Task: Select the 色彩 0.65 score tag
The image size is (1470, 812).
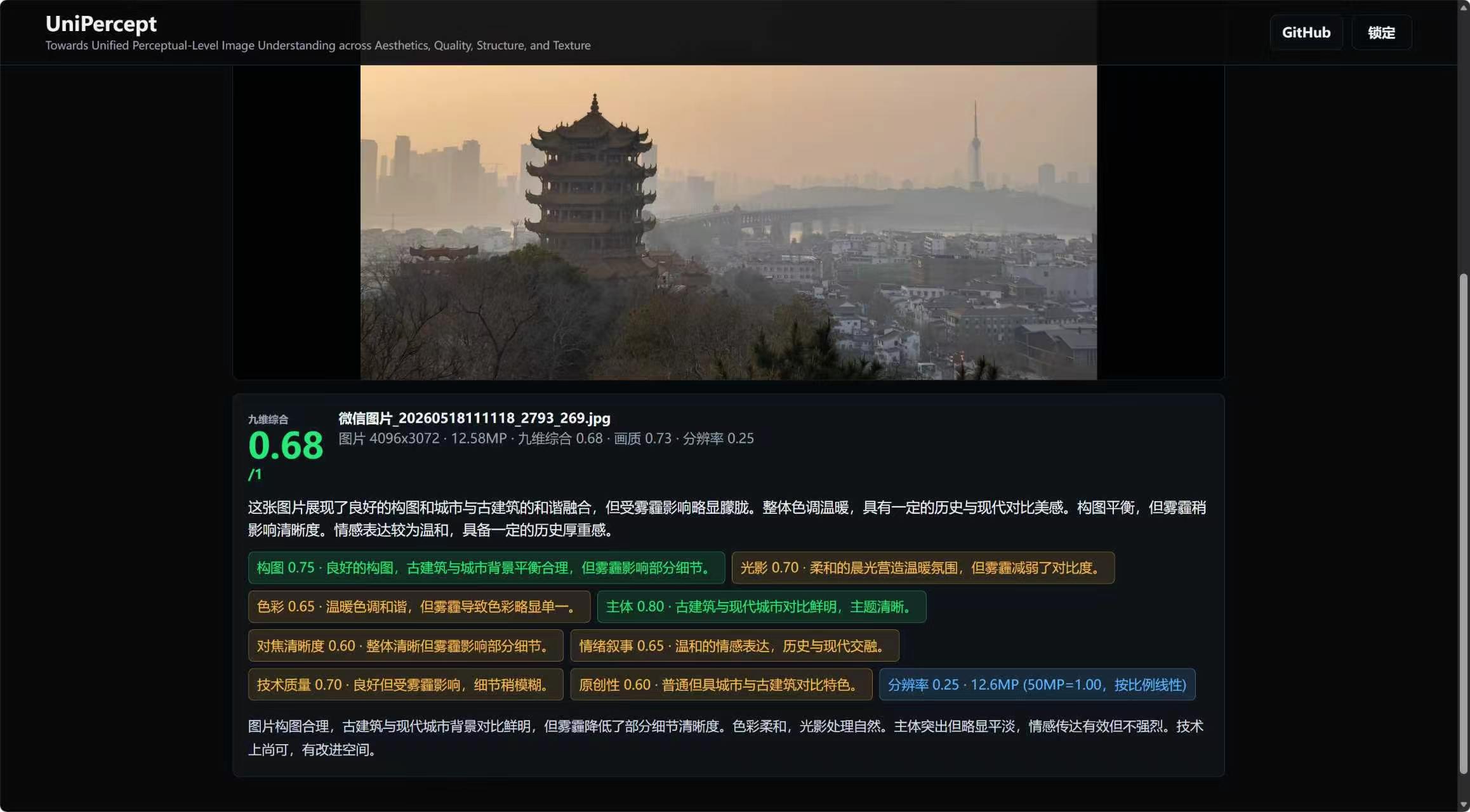Action: coord(419,606)
